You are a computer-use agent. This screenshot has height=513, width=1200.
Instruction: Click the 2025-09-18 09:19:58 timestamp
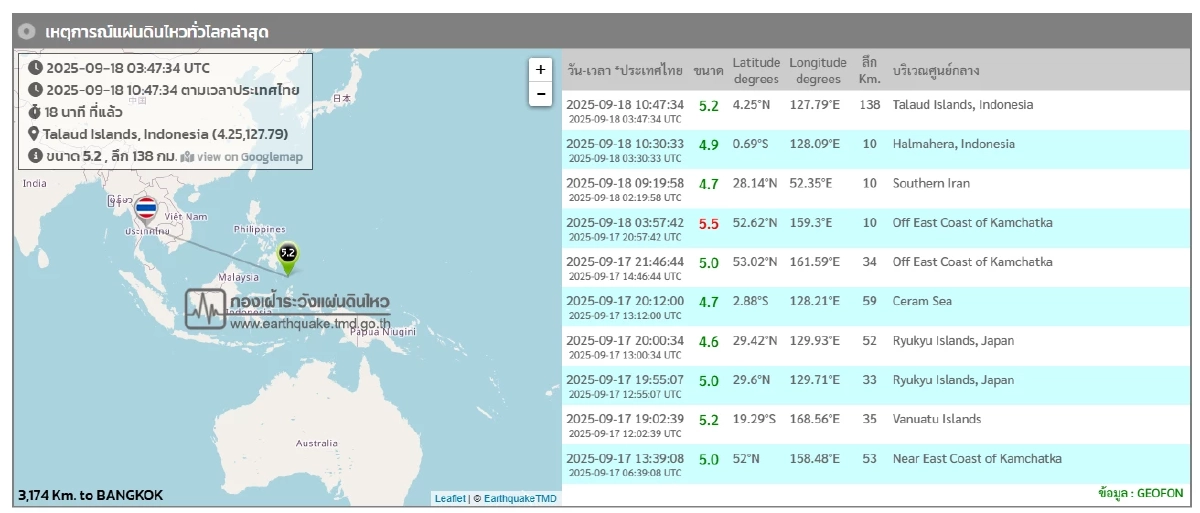(625, 183)
